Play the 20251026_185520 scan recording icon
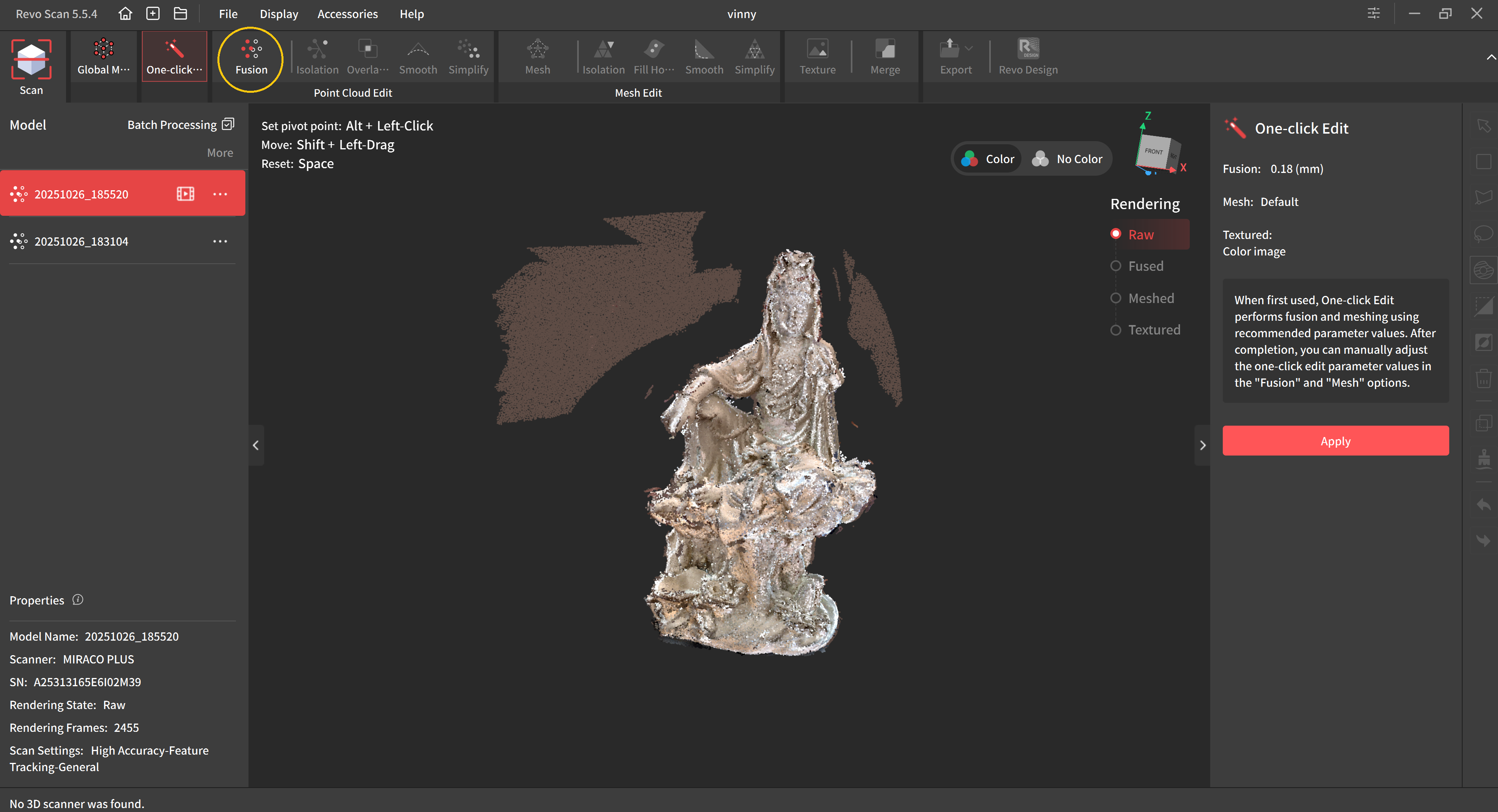The height and width of the screenshot is (812, 1498). coord(186,193)
